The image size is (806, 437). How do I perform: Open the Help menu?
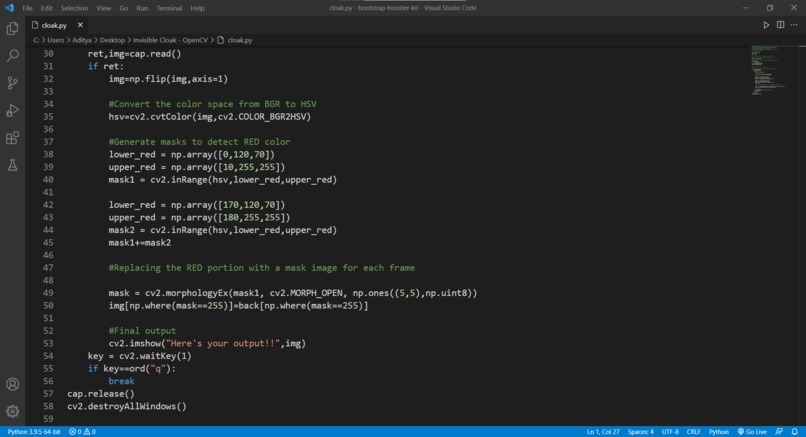click(197, 8)
